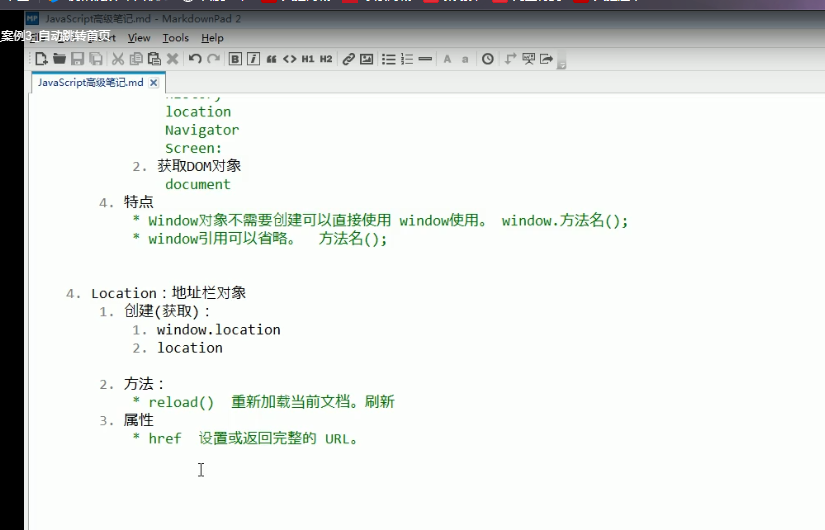Click the green 'document' line

point(198,185)
